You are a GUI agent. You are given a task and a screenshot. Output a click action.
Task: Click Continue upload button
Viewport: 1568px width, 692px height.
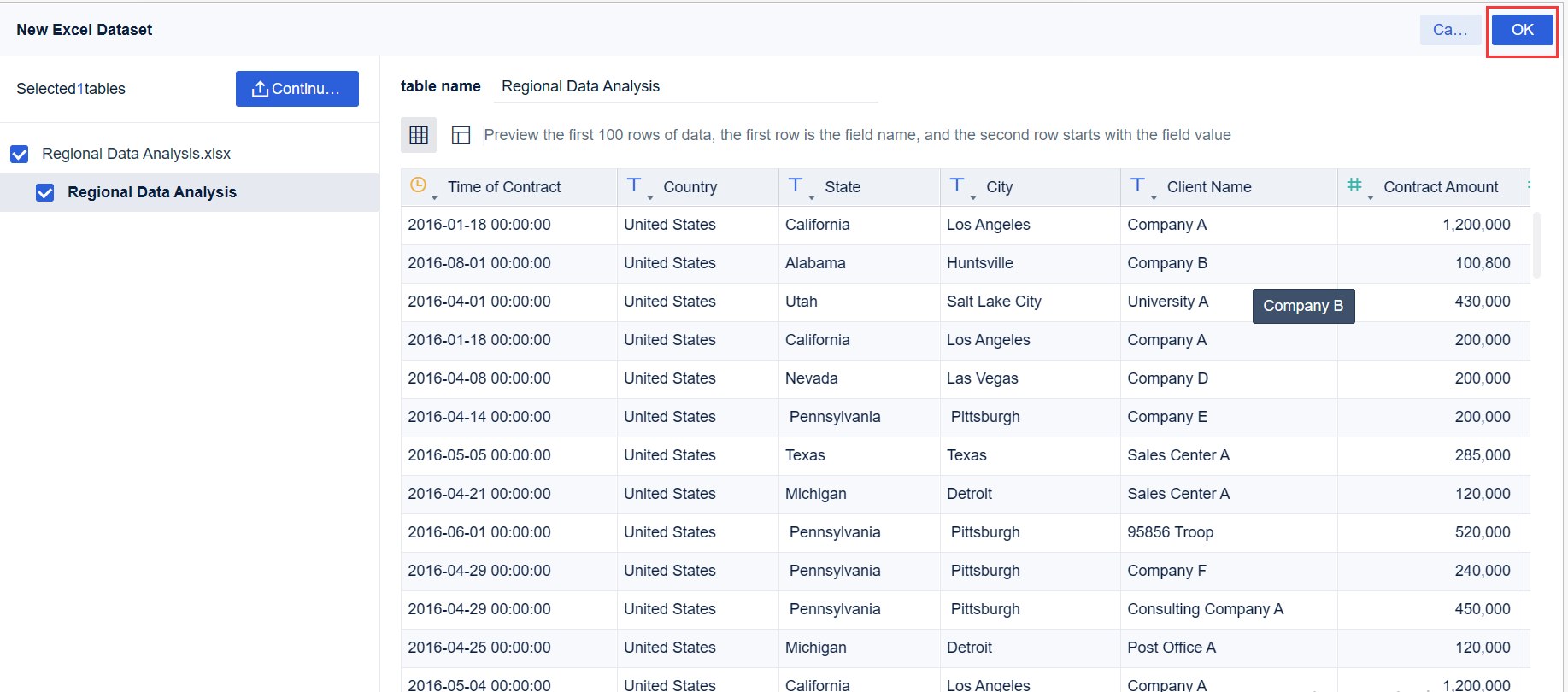tap(297, 89)
